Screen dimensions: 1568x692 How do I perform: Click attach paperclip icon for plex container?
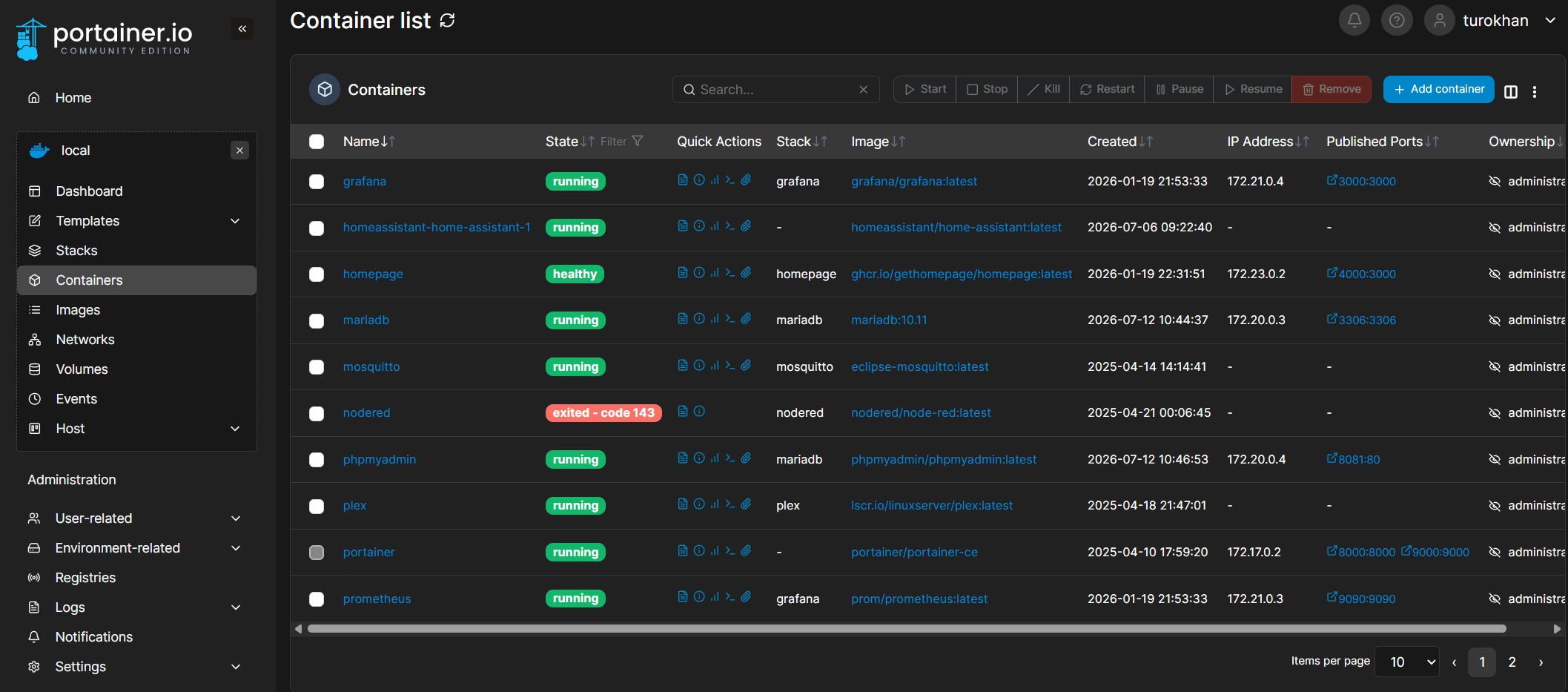(x=746, y=504)
